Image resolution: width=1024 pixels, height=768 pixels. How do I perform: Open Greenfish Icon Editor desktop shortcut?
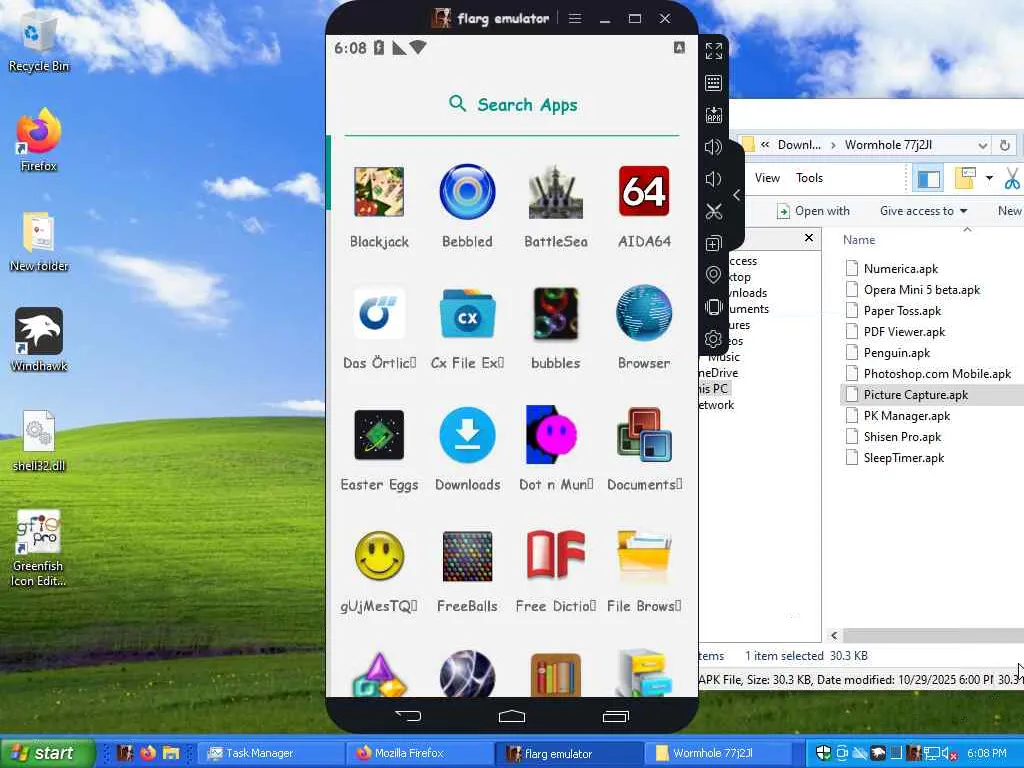coord(39,549)
